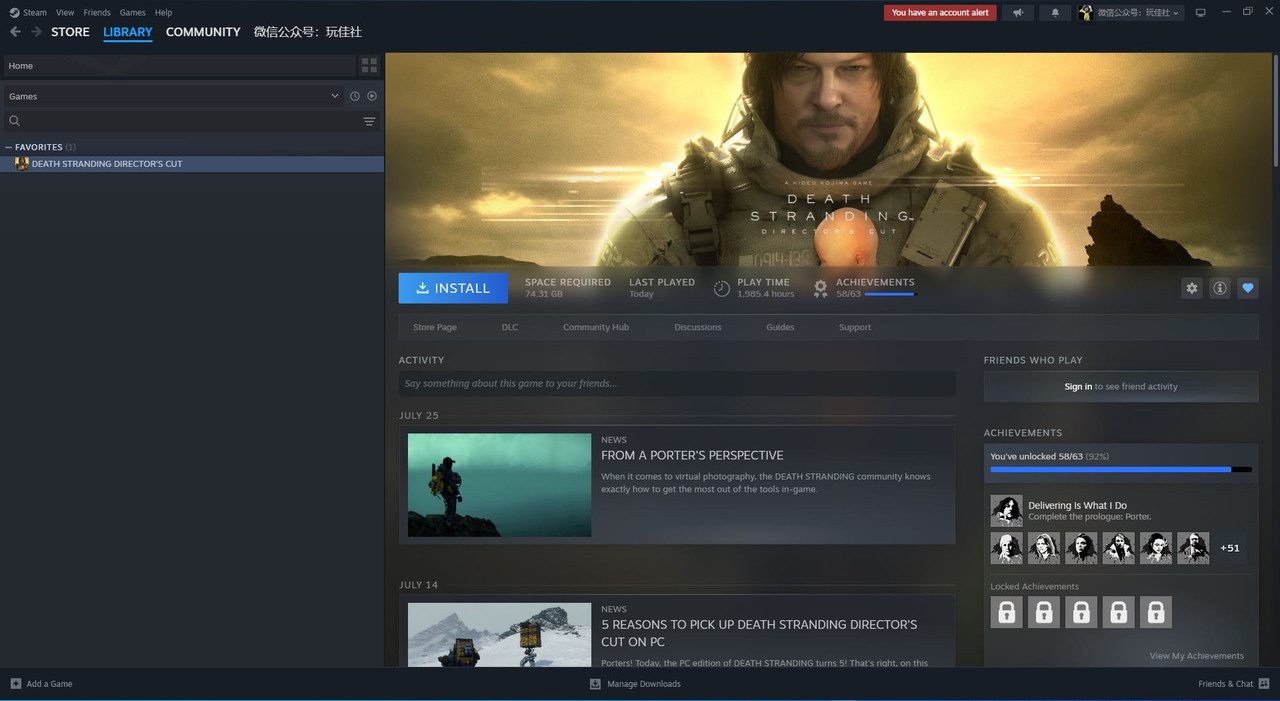Click the Install button
Image resolution: width=1280 pixels, height=701 pixels.
pos(453,288)
